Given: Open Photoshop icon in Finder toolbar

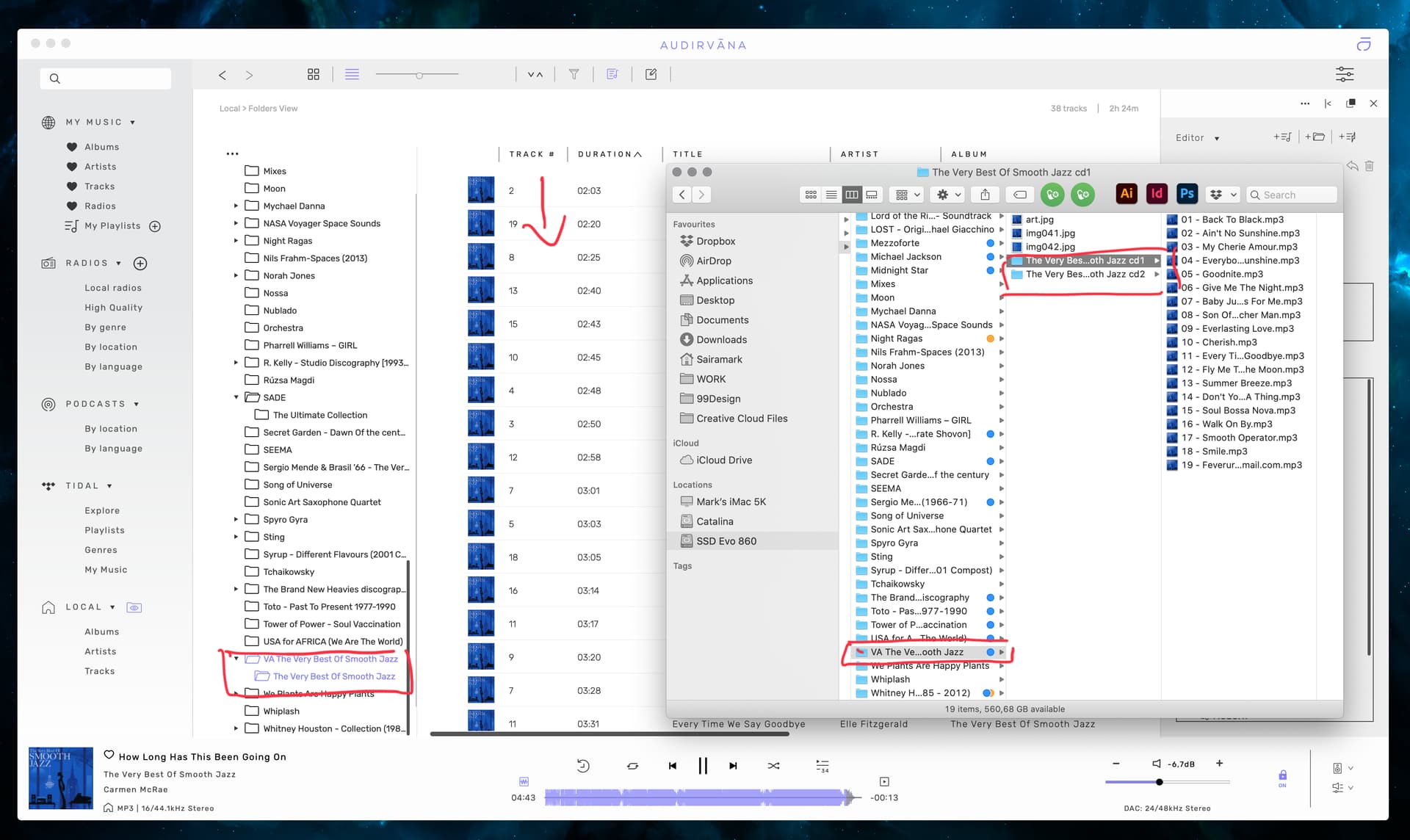Looking at the screenshot, I should click(1187, 194).
